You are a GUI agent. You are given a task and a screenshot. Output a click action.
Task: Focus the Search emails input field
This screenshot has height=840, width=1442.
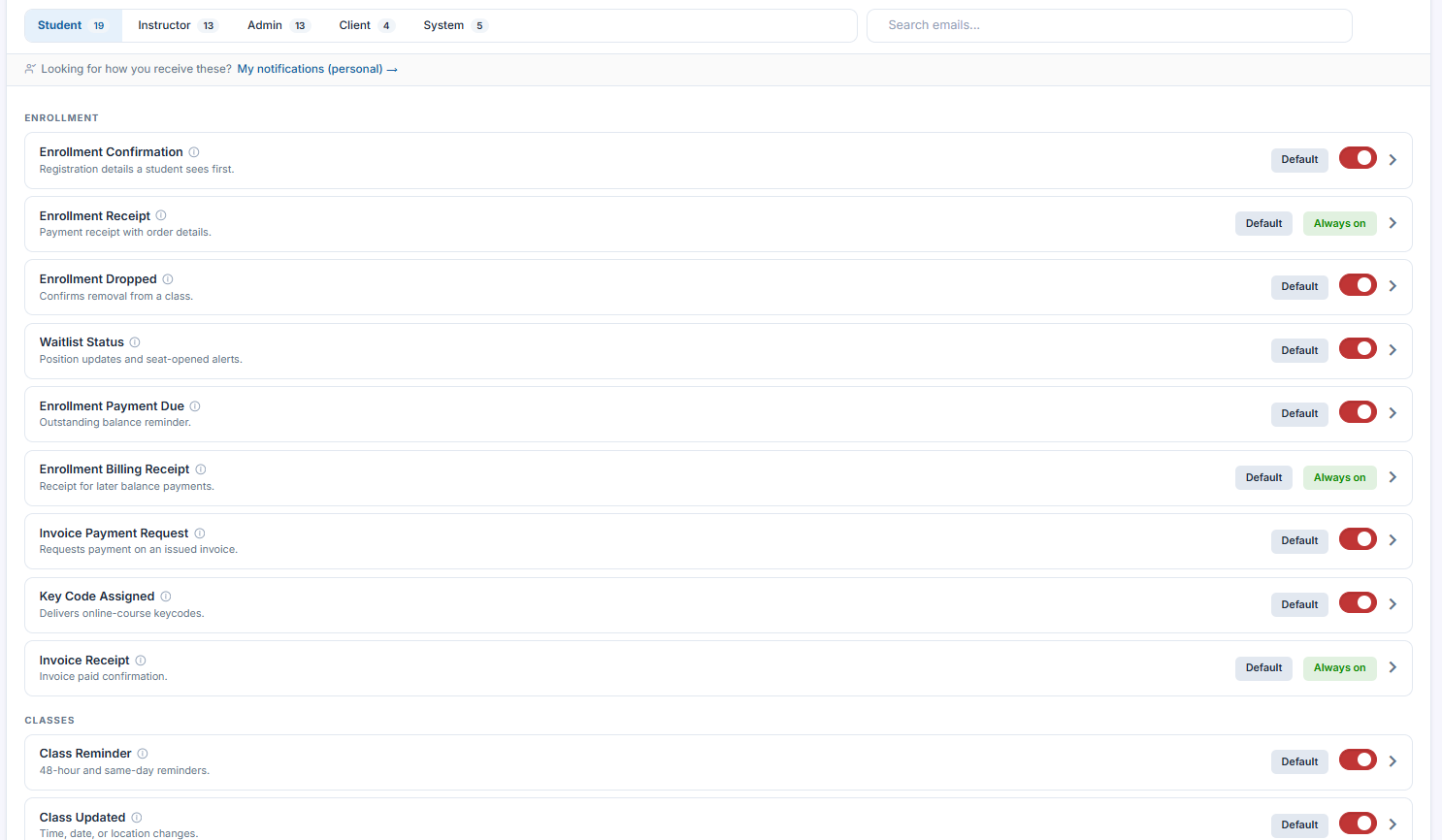[x=1109, y=25]
